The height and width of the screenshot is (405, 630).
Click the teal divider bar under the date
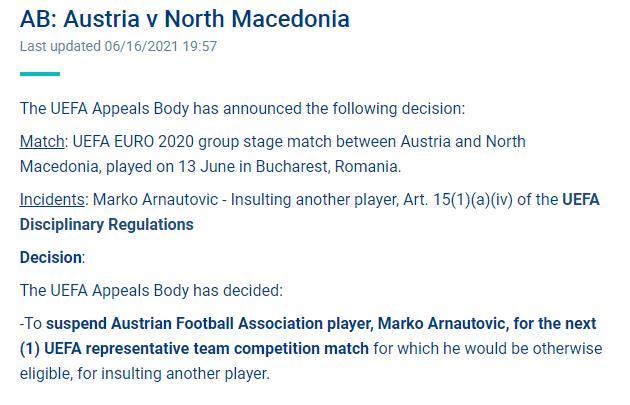point(40,74)
